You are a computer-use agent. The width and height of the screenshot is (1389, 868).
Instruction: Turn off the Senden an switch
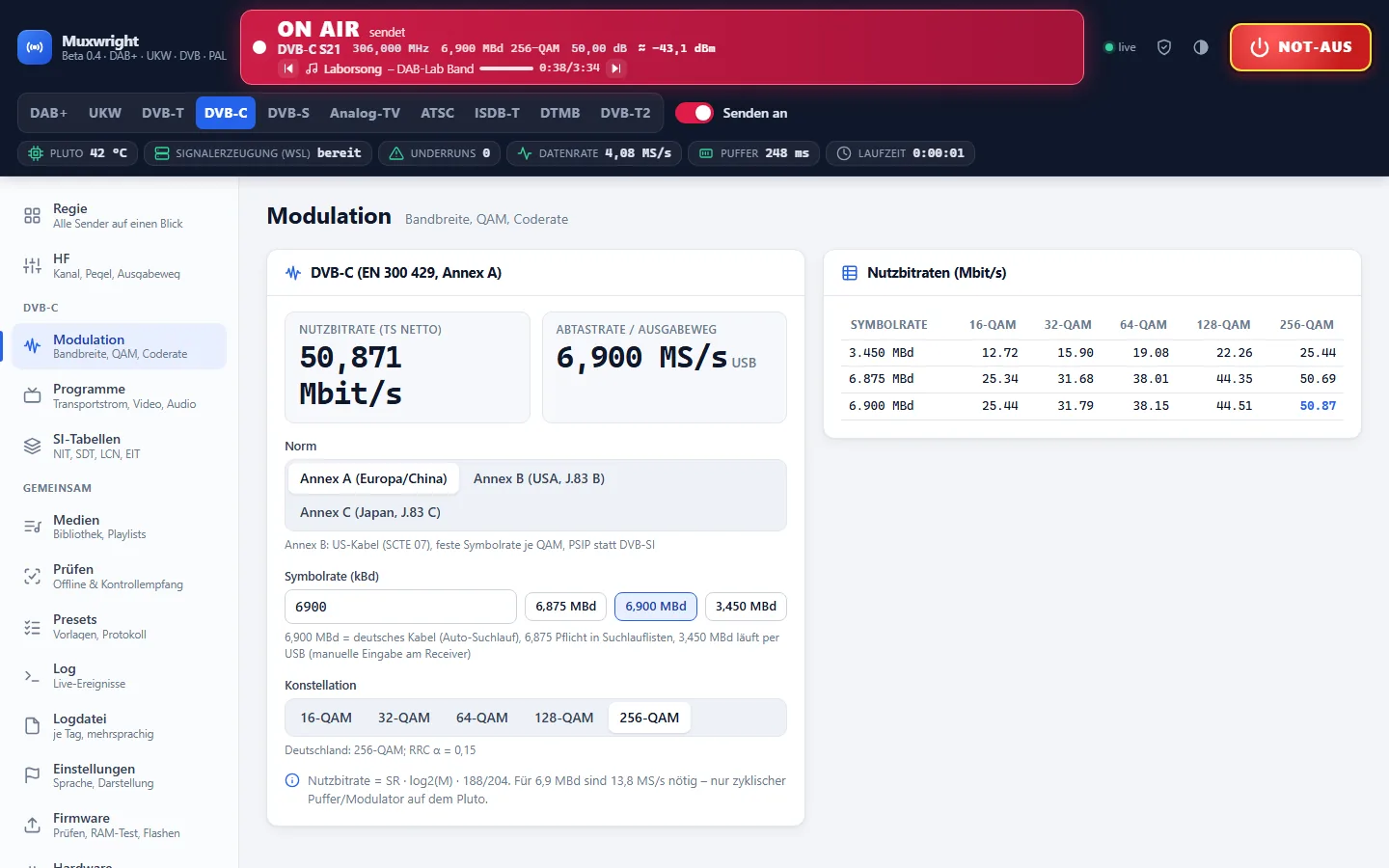point(694,113)
